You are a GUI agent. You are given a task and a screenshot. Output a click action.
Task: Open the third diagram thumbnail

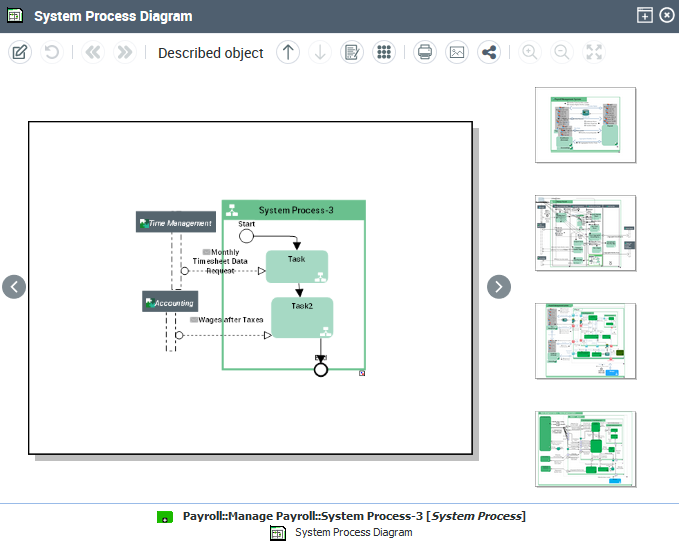(585, 341)
